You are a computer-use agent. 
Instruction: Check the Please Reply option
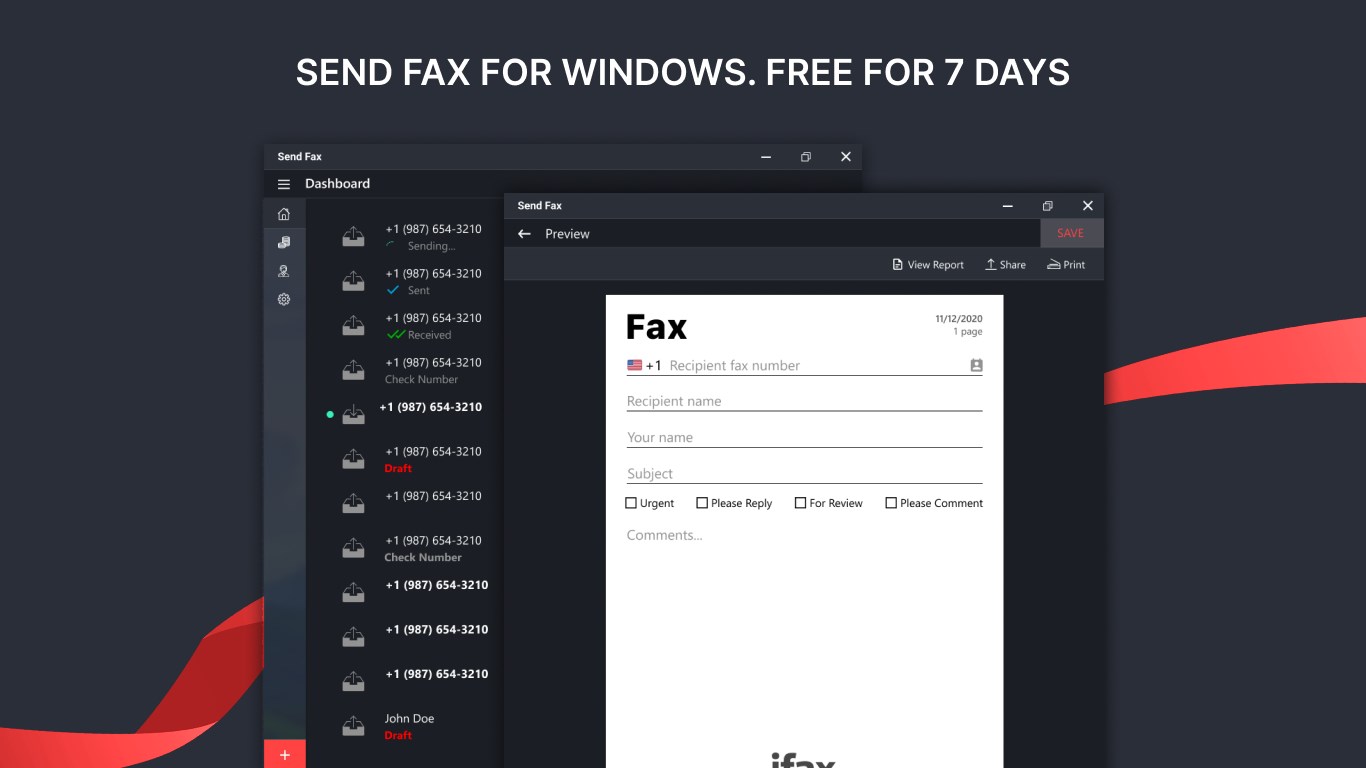click(x=702, y=503)
